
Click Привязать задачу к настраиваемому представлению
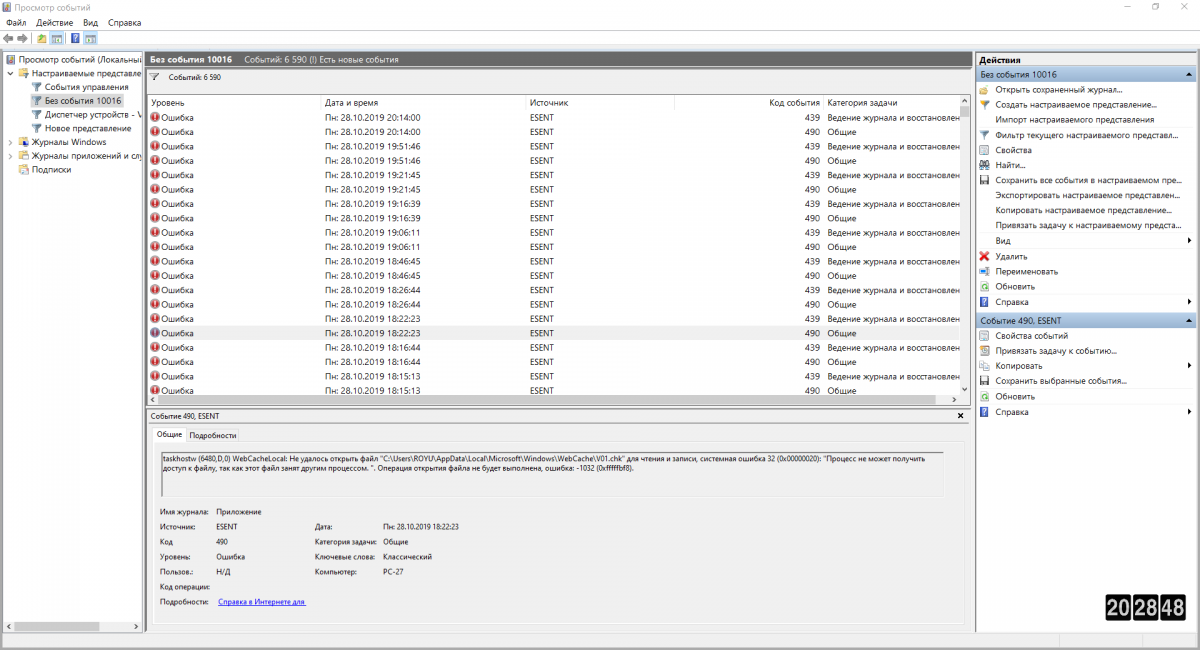[x=1090, y=225]
